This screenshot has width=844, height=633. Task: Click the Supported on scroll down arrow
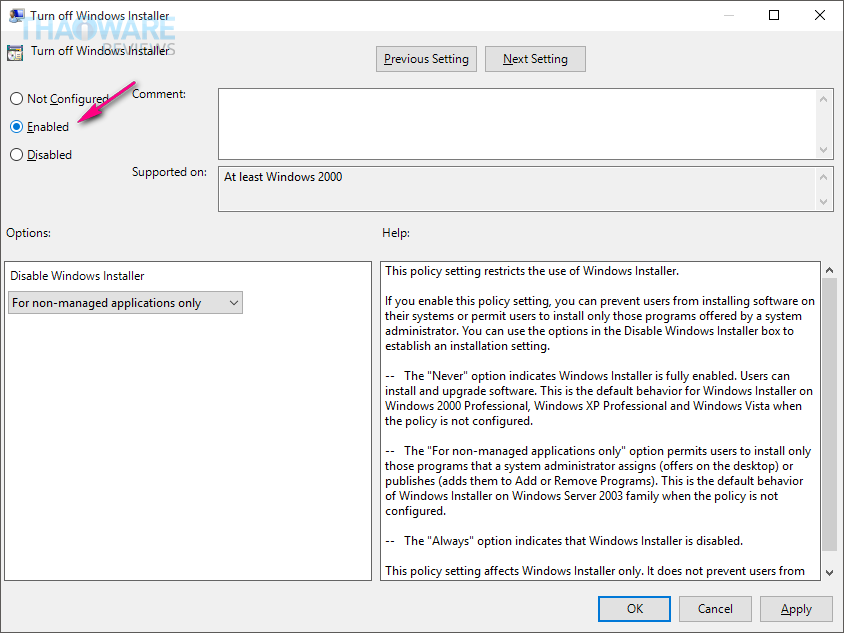823,201
